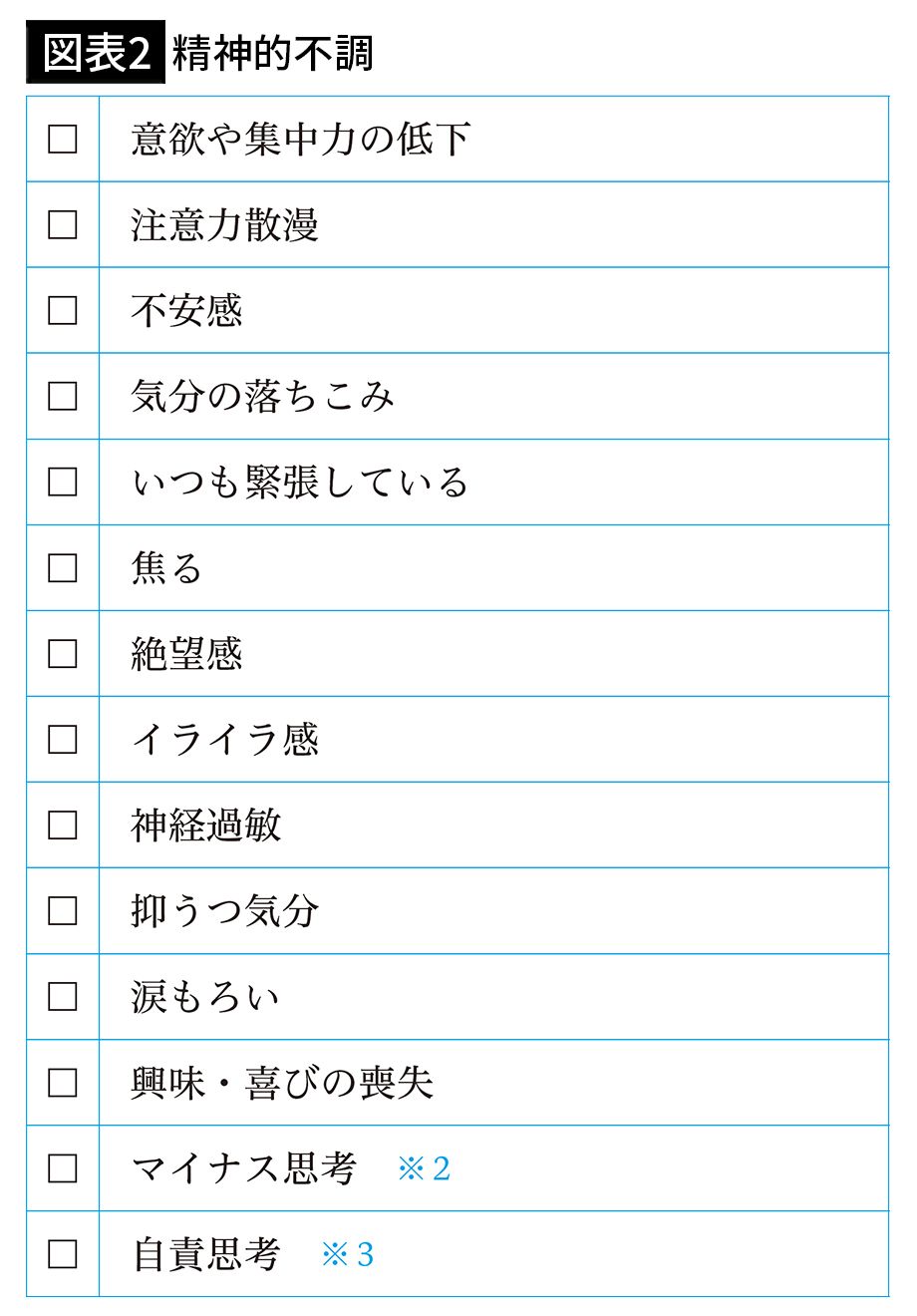This screenshot has width=917, height=1316.
Task: Check the 抑うつ気分 checkbox
Action: pyautogui.click(x=63, y=911)
